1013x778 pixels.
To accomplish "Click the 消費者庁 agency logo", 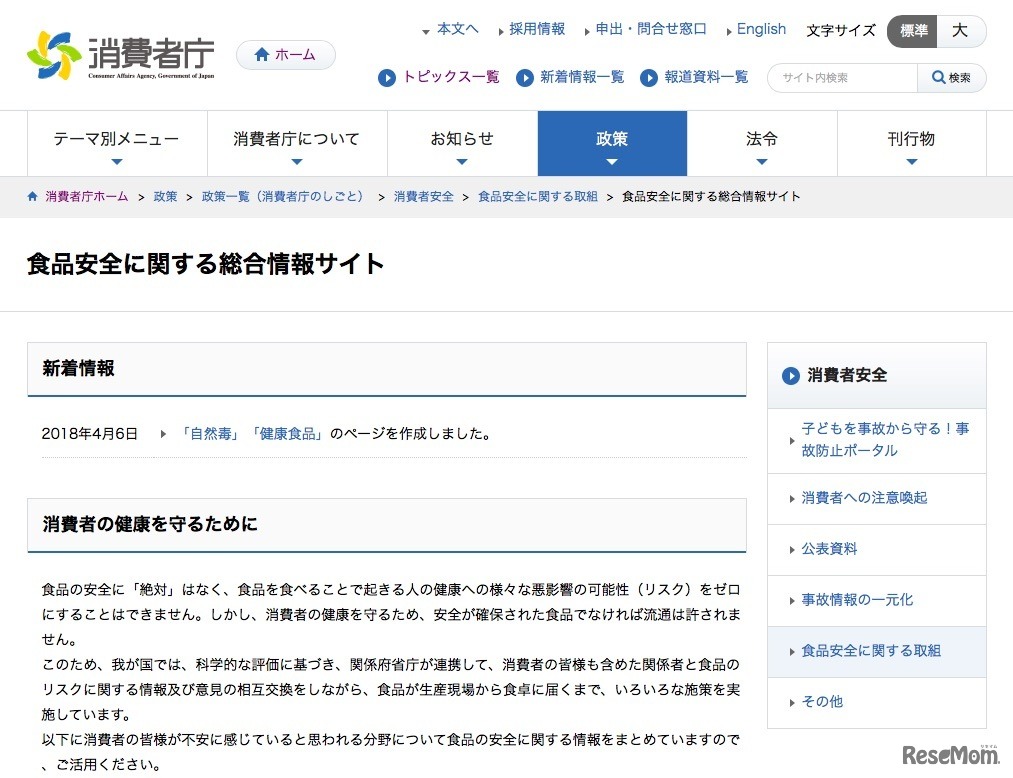I will pos(118,53).
